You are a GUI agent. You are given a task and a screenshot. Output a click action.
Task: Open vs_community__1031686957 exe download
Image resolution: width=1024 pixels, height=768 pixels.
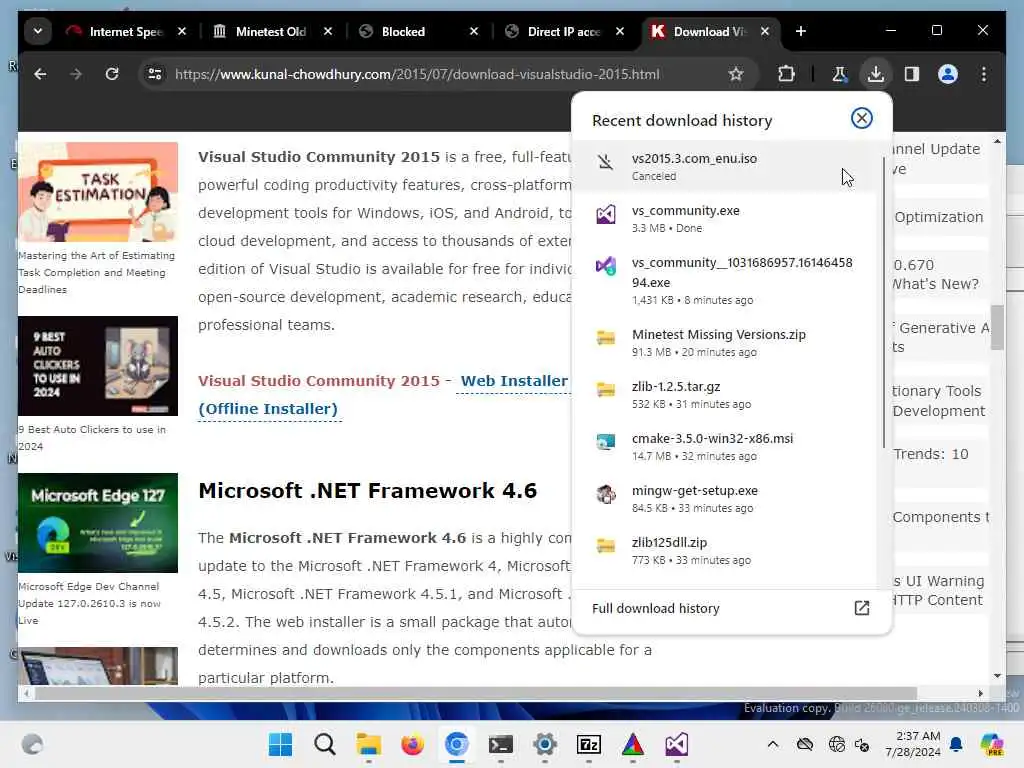click(x=726, y=281)
